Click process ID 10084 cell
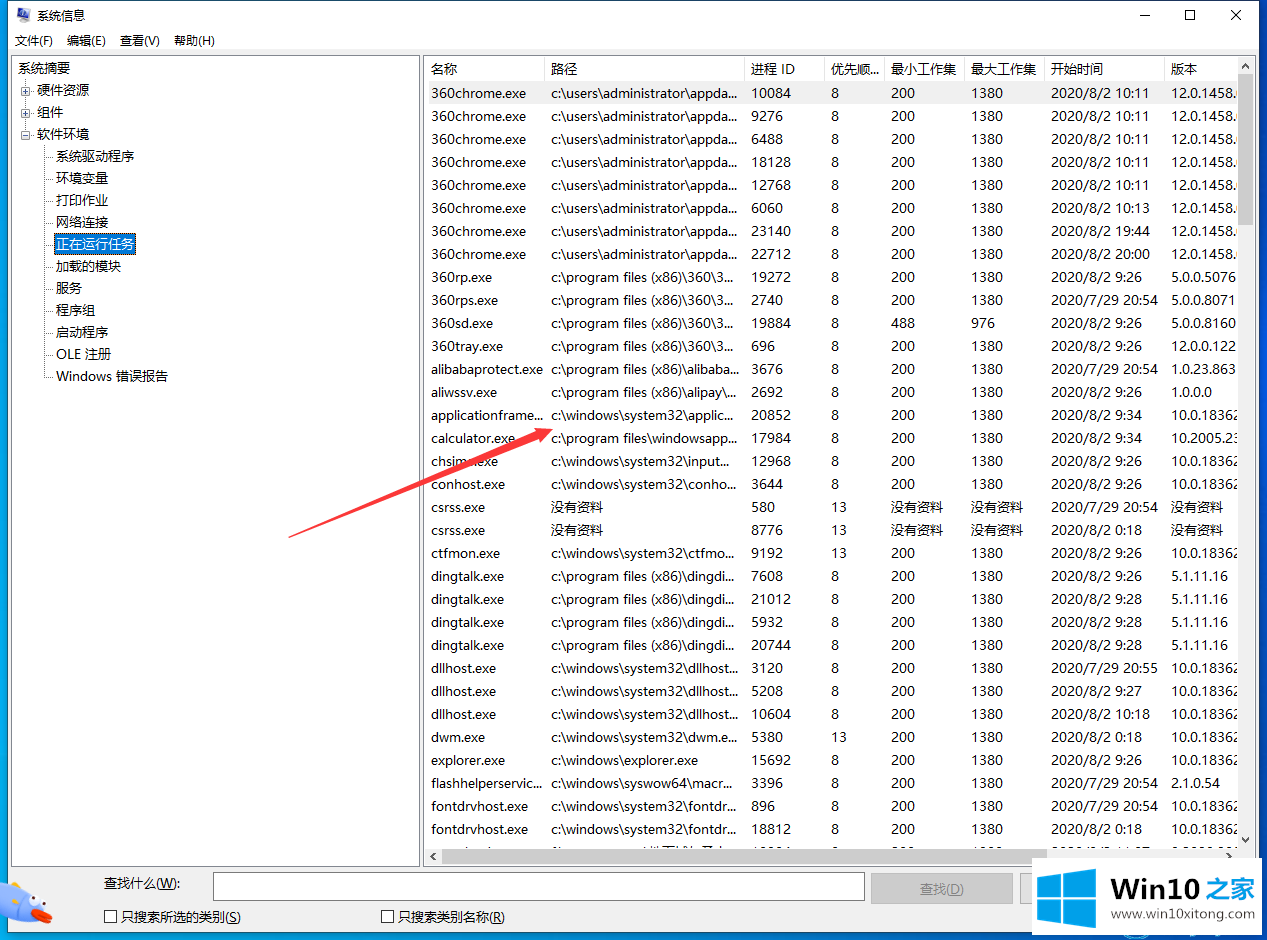This screenshot has width=1267, height=940. [x=771, y=93]
